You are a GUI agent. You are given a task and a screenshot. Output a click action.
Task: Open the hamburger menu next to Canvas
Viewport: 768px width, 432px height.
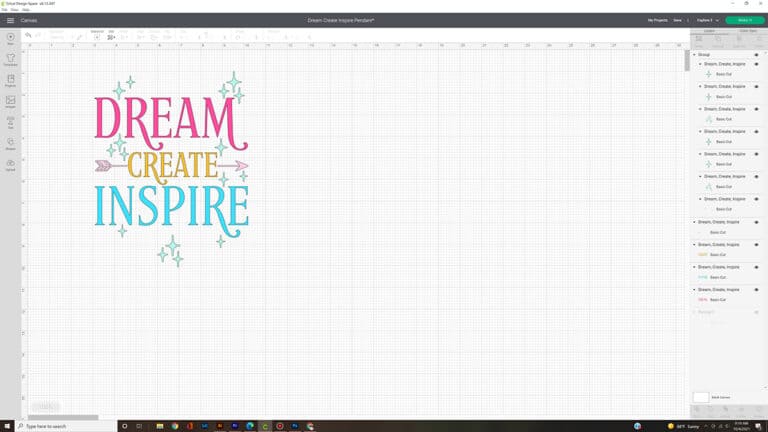10,21
